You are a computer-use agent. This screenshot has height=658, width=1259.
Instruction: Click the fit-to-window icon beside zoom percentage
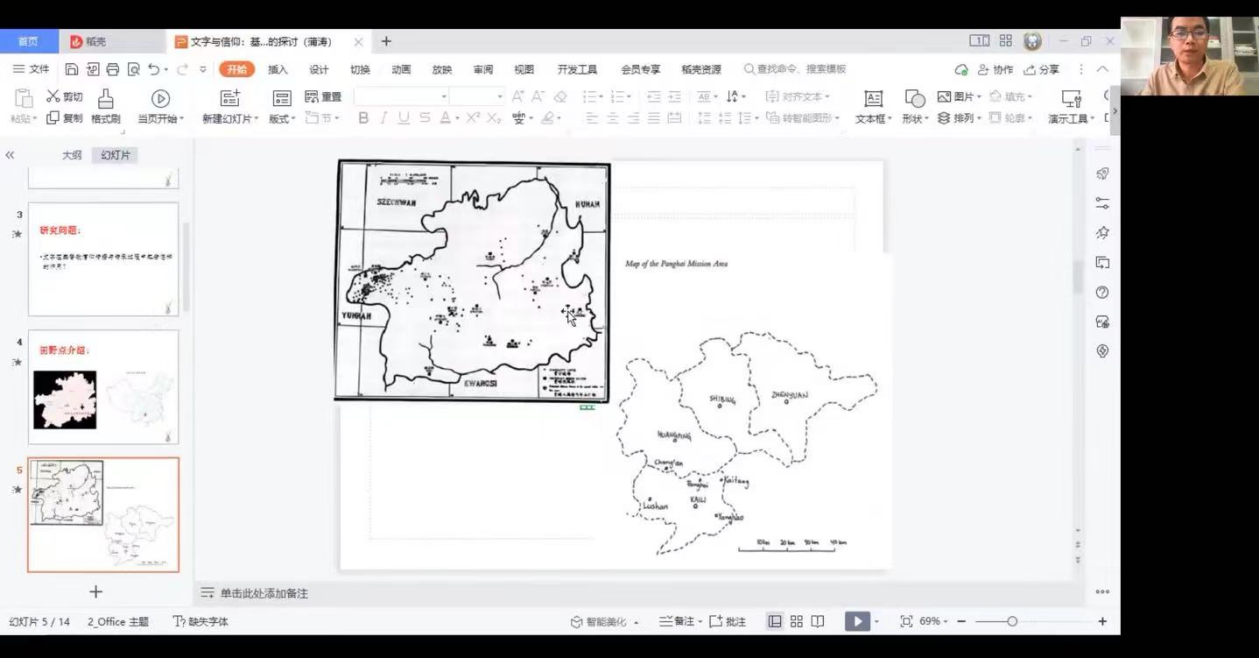906,621
